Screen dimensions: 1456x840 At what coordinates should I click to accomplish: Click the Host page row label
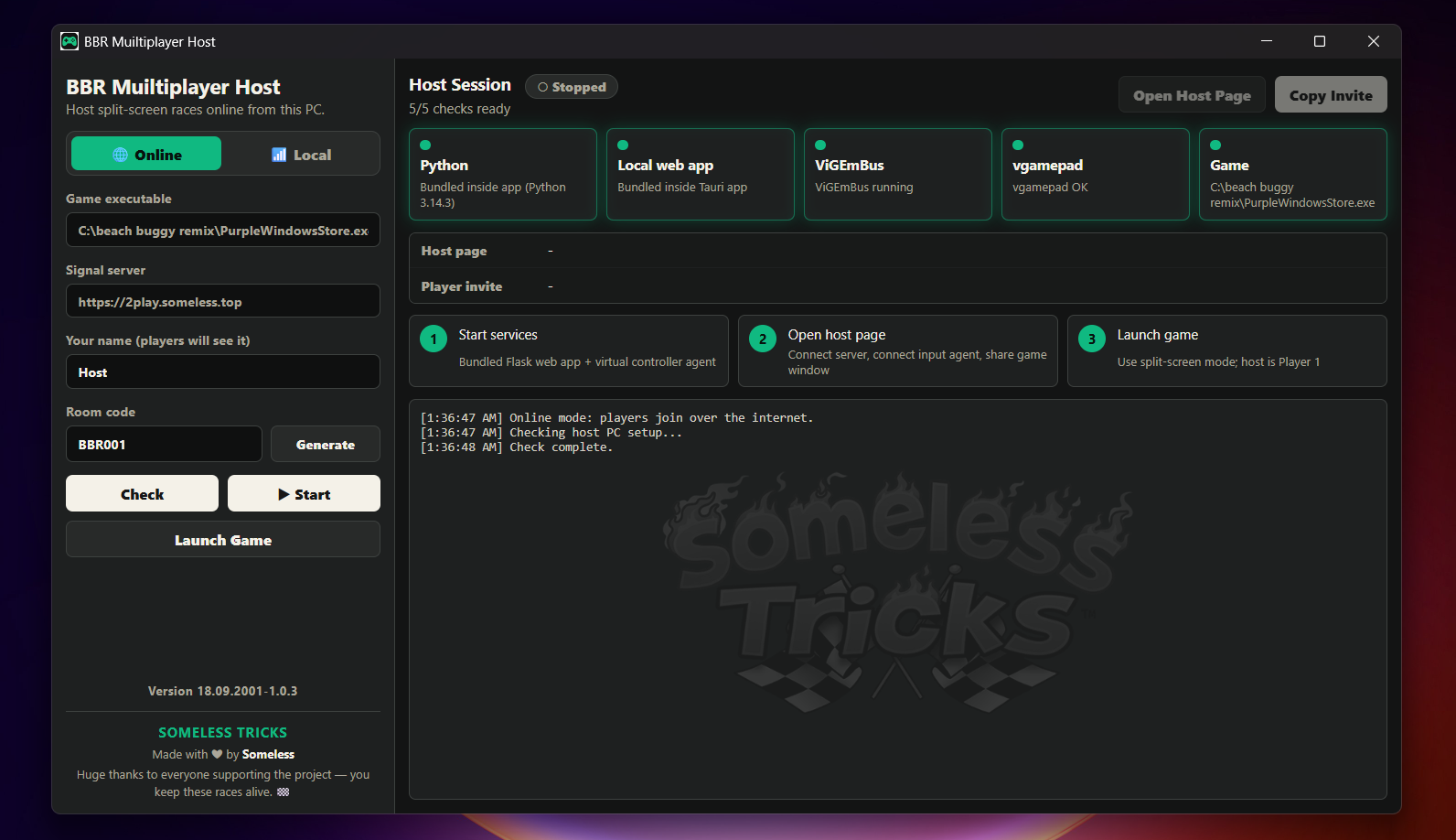coord(454,251)
